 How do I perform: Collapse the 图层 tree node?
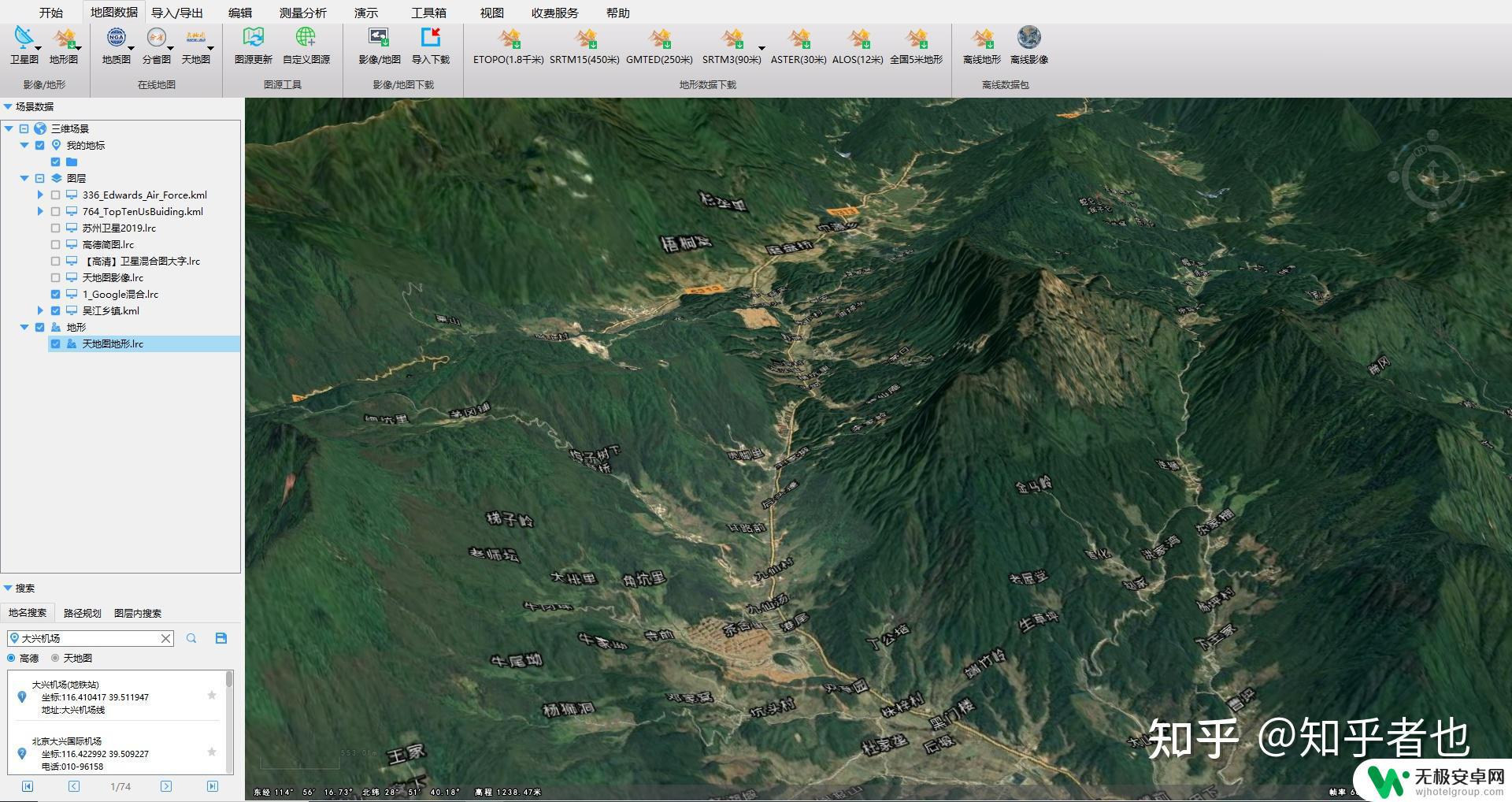[x=24, y=178]
